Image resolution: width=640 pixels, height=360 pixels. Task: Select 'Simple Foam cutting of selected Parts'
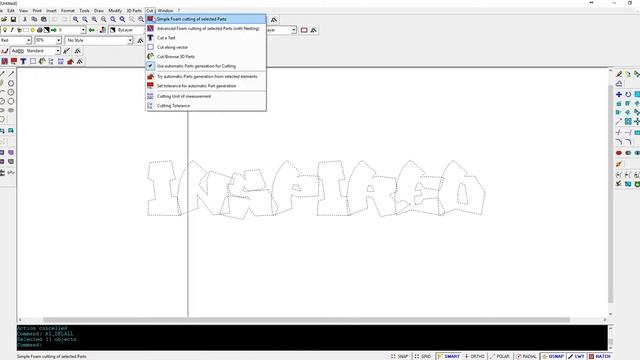coord(206,19)
